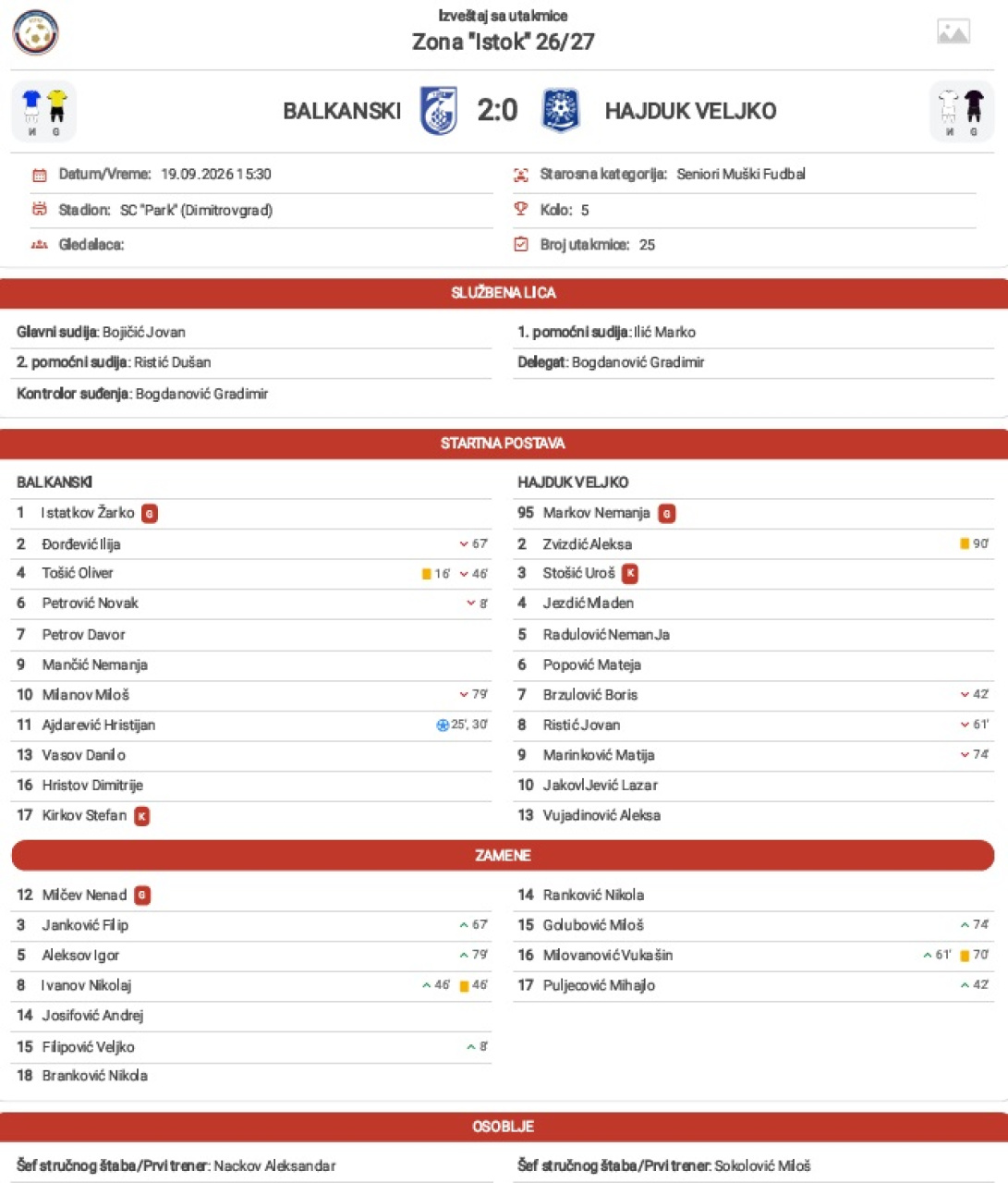View Hajduk Veljko kit colors icon

click(962, 112)
